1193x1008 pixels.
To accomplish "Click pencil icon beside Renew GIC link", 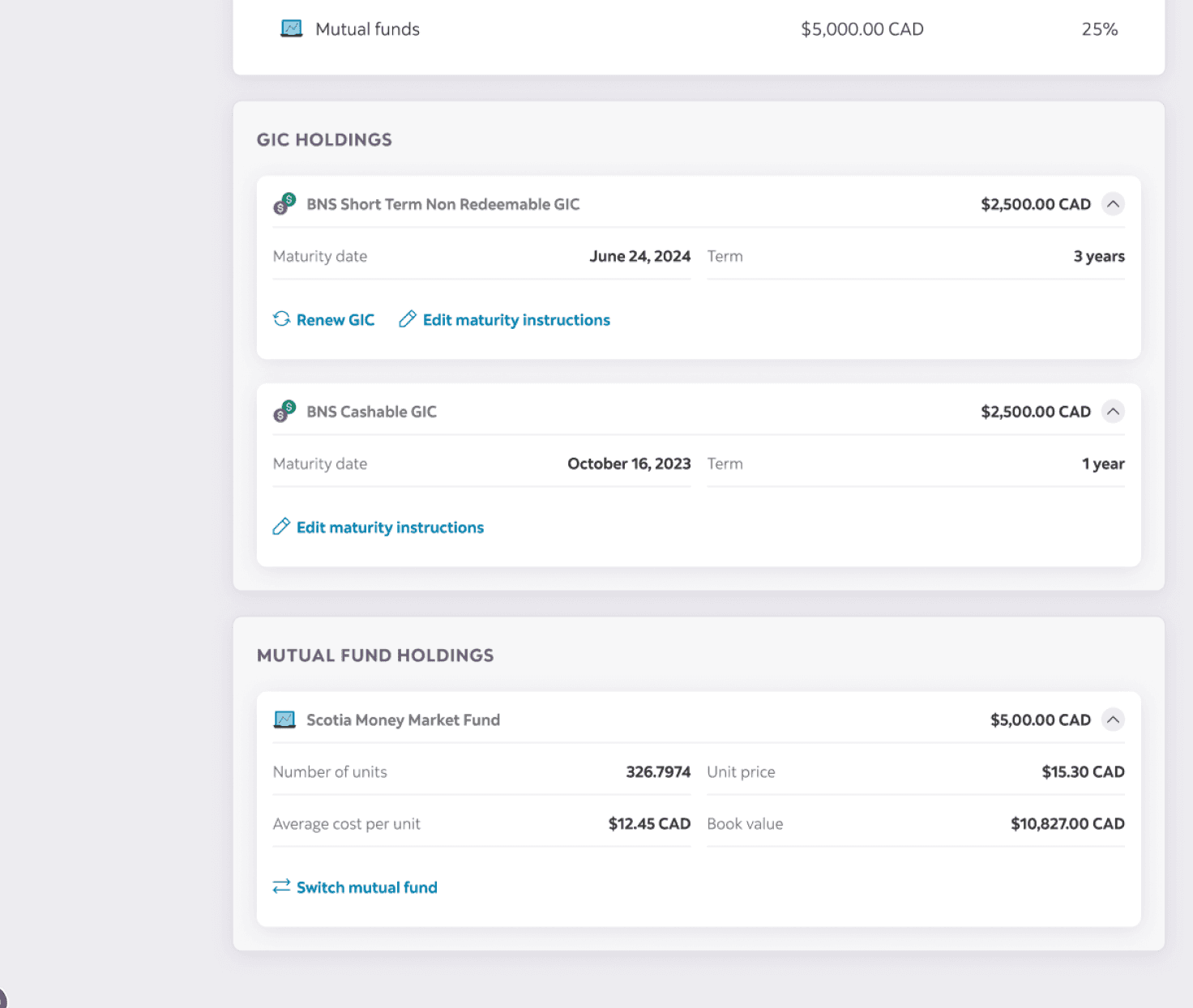I will click(408, 319).
